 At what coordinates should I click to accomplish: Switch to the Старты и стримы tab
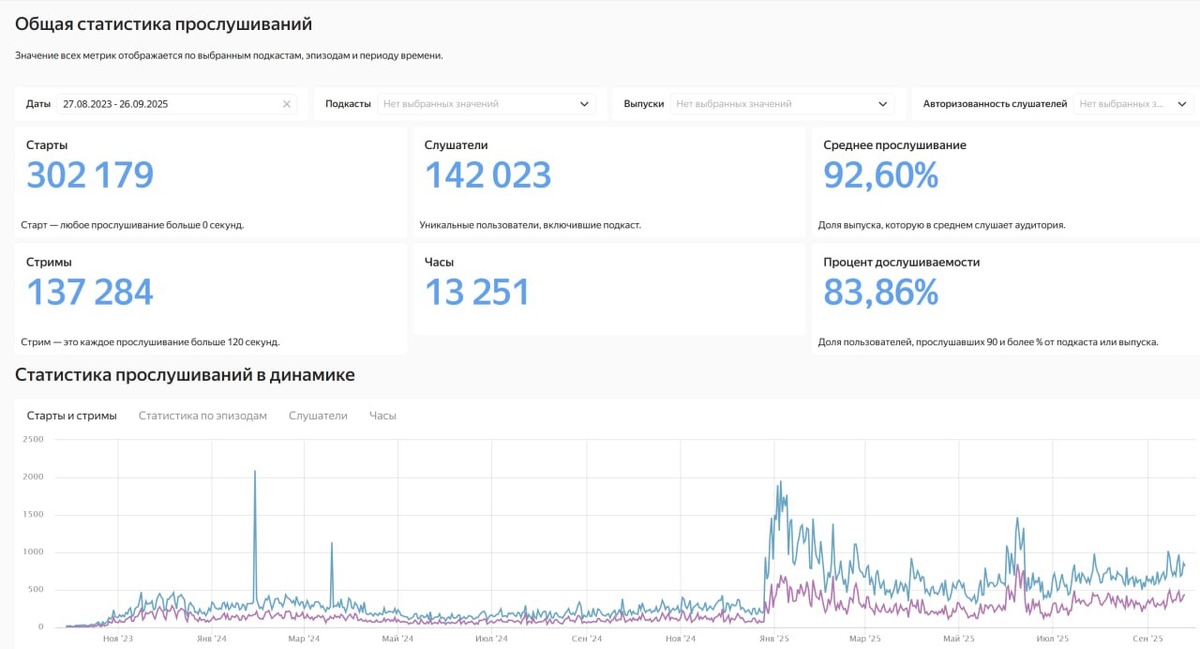[x=72, y=415]
